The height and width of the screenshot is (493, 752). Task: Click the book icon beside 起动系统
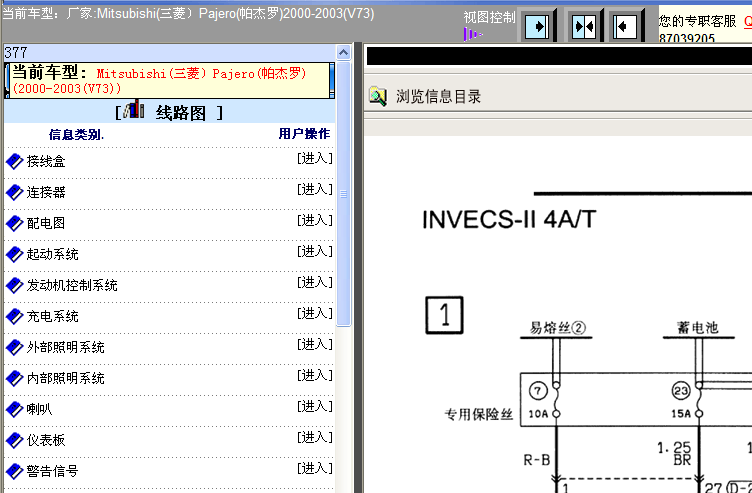pyautogui.click(x=14, y=254)
